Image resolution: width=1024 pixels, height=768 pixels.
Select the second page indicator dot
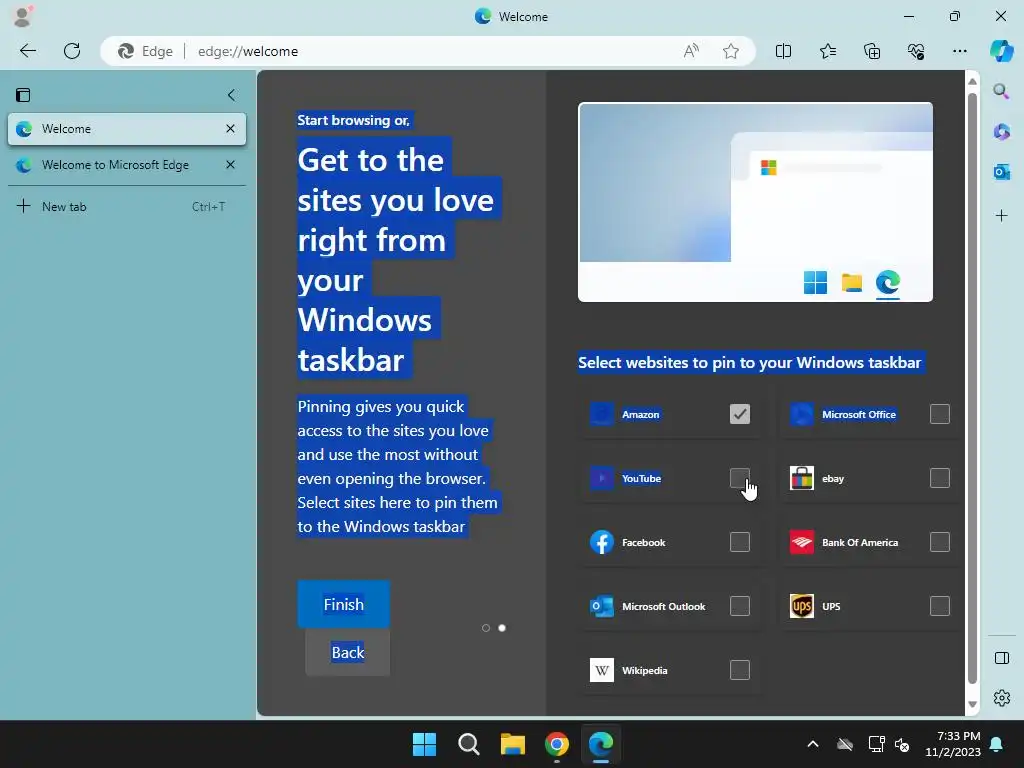click(x=502, y=628)
